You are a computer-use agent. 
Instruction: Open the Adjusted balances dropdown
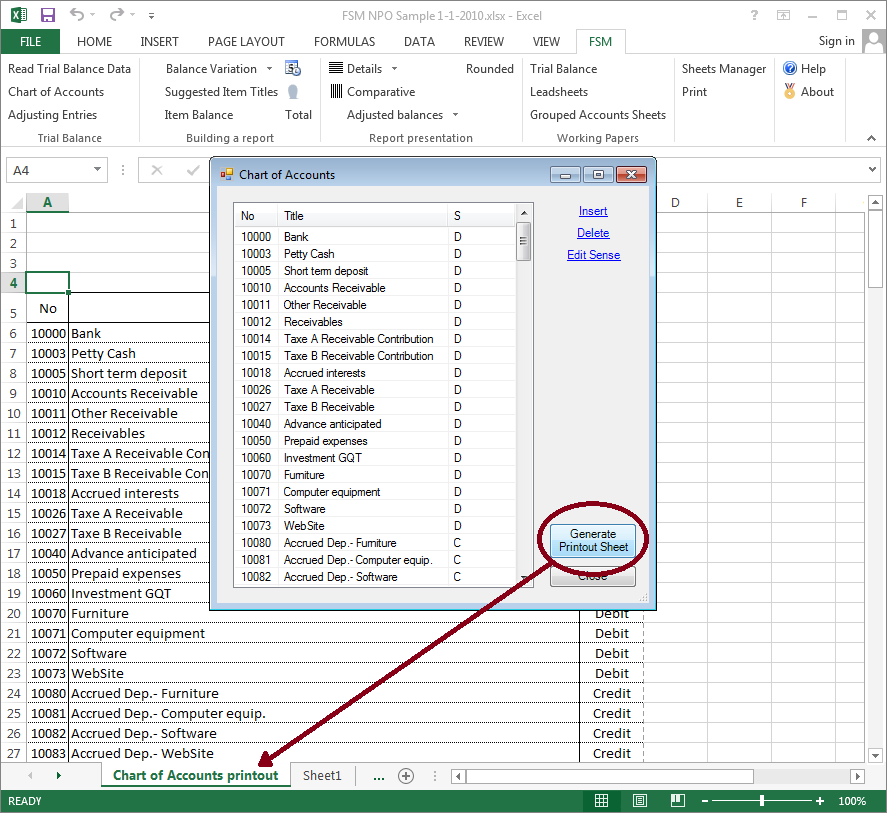(x=454, y=114)
